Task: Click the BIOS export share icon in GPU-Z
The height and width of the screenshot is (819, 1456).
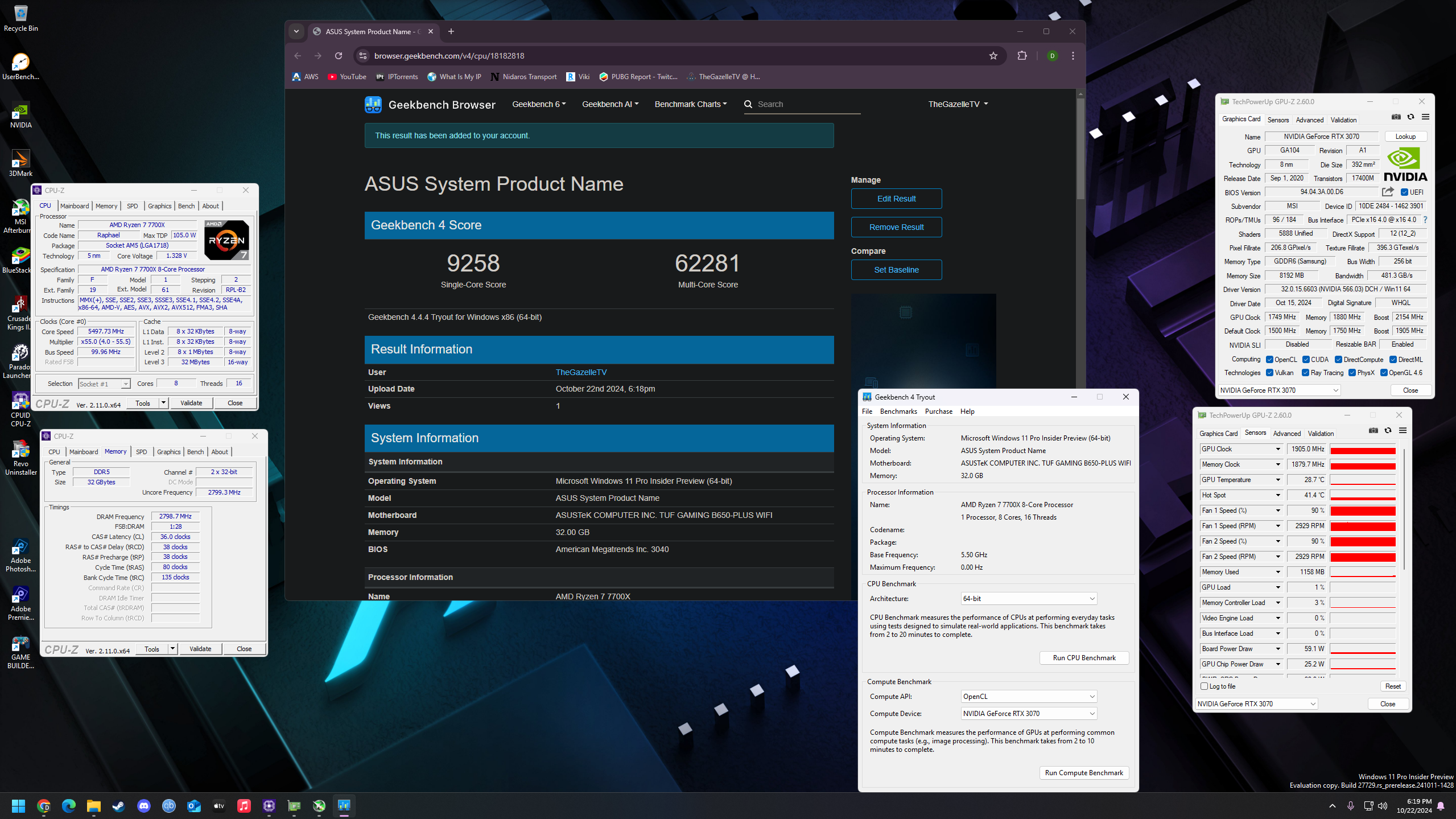Action: pyautogui.click(x=1388, y=192)
